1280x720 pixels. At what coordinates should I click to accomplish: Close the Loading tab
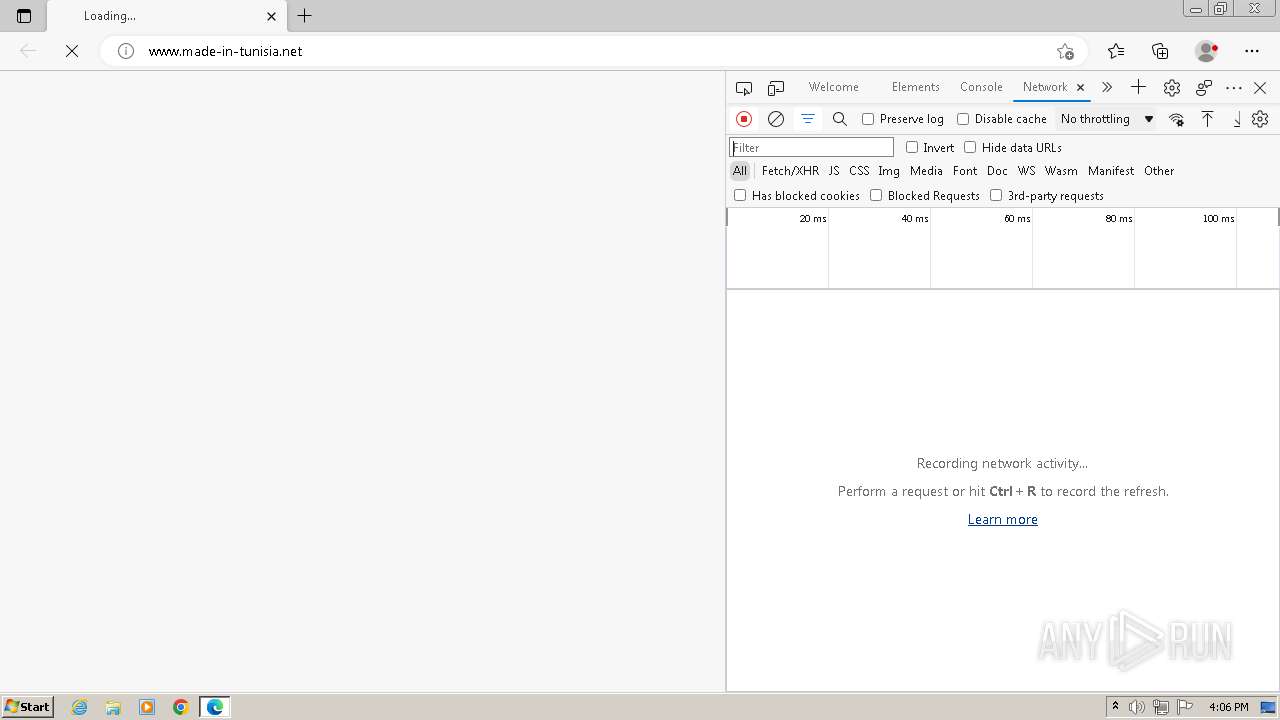271,16
